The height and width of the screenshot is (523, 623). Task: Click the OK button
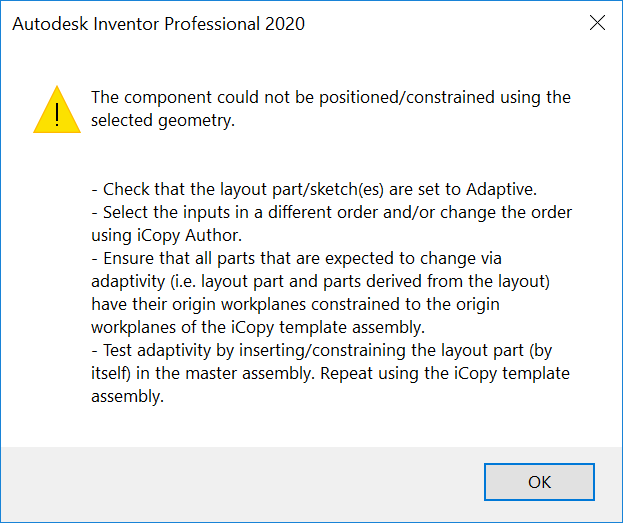[539, 482]
